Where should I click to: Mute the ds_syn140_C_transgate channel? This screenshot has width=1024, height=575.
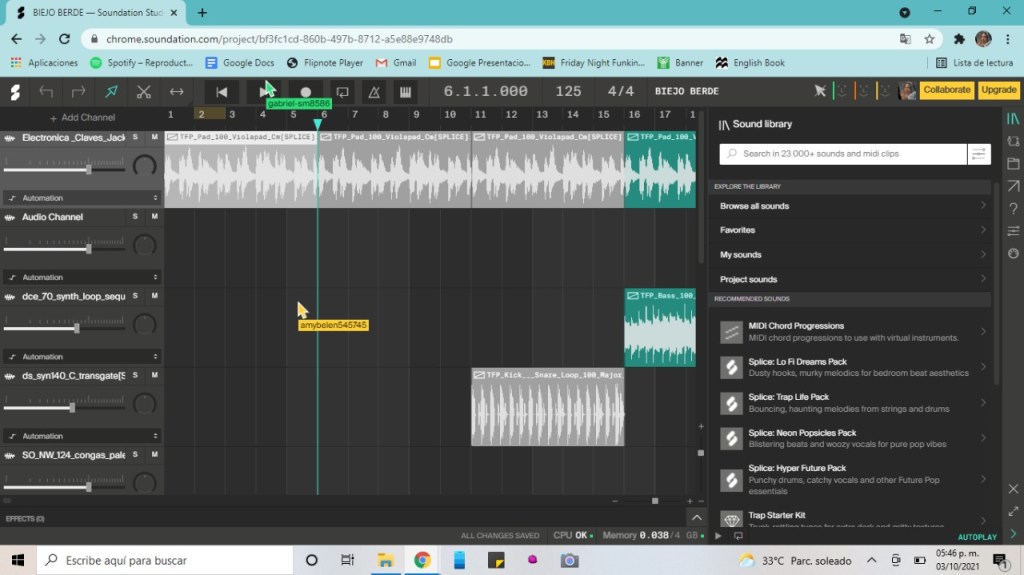[154, 376]
